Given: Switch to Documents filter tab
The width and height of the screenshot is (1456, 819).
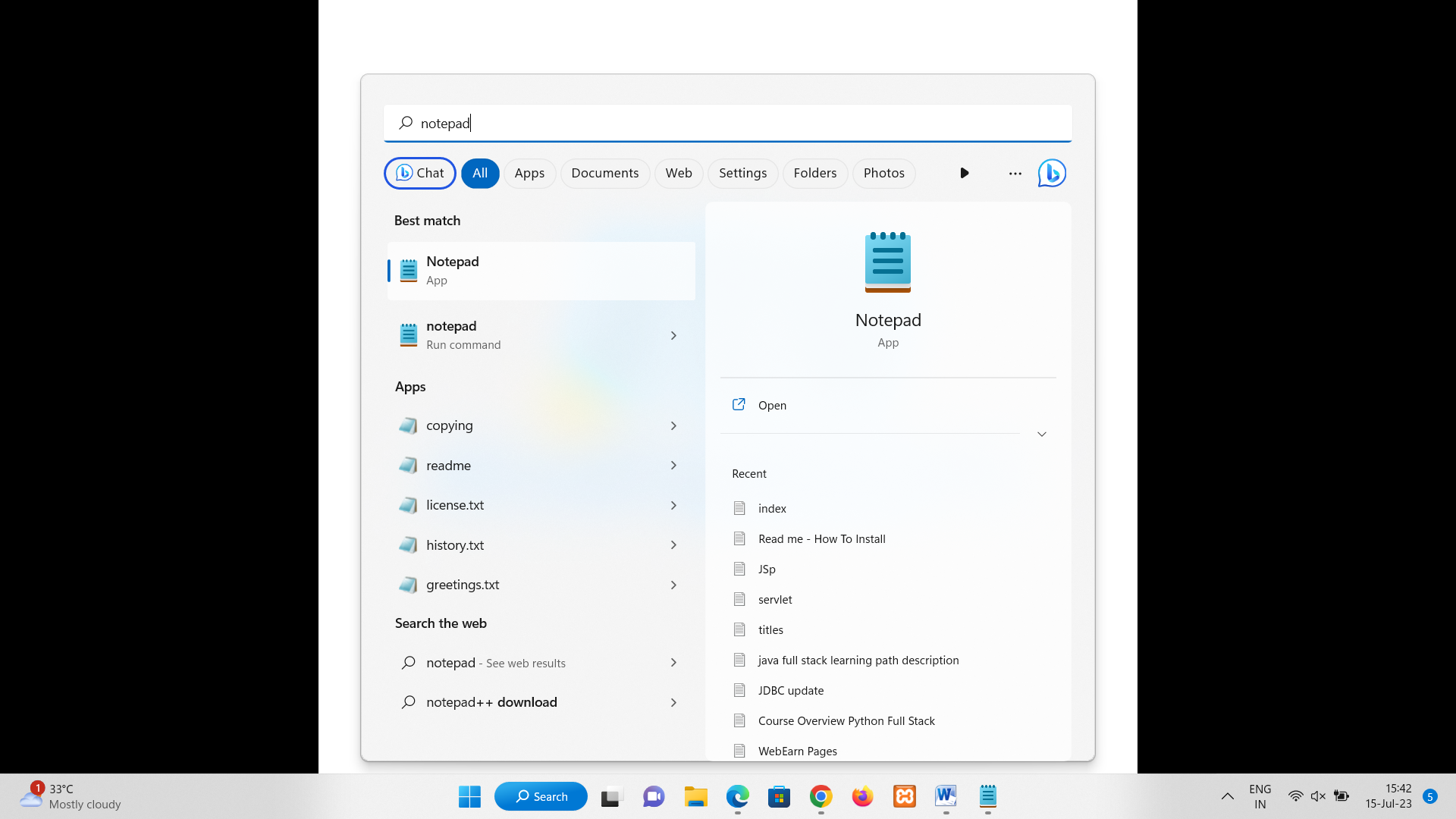Looking at the screenshot, I should tap(605, 173).
